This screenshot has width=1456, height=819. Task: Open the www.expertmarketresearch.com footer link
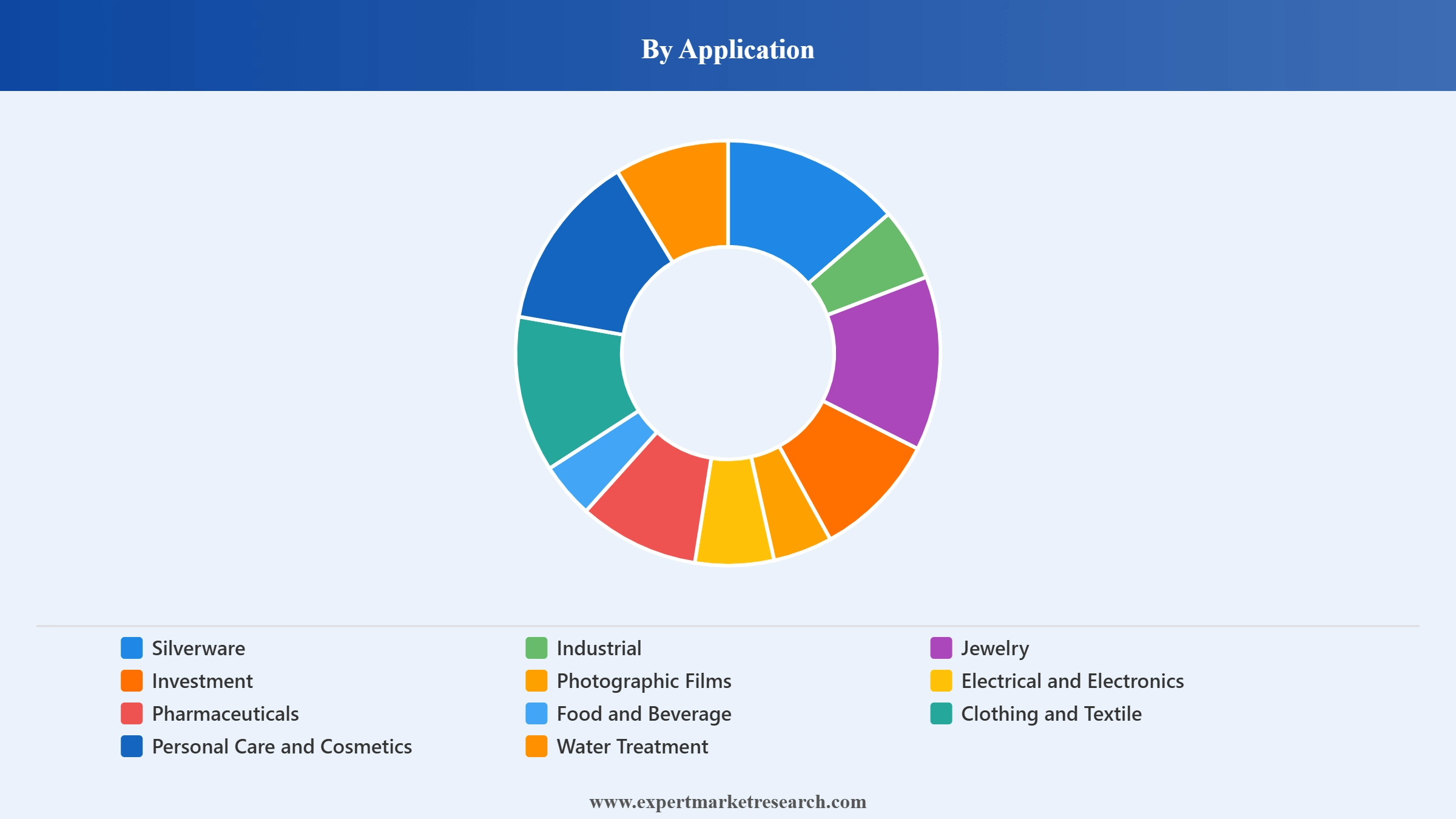tap(728, 801)
